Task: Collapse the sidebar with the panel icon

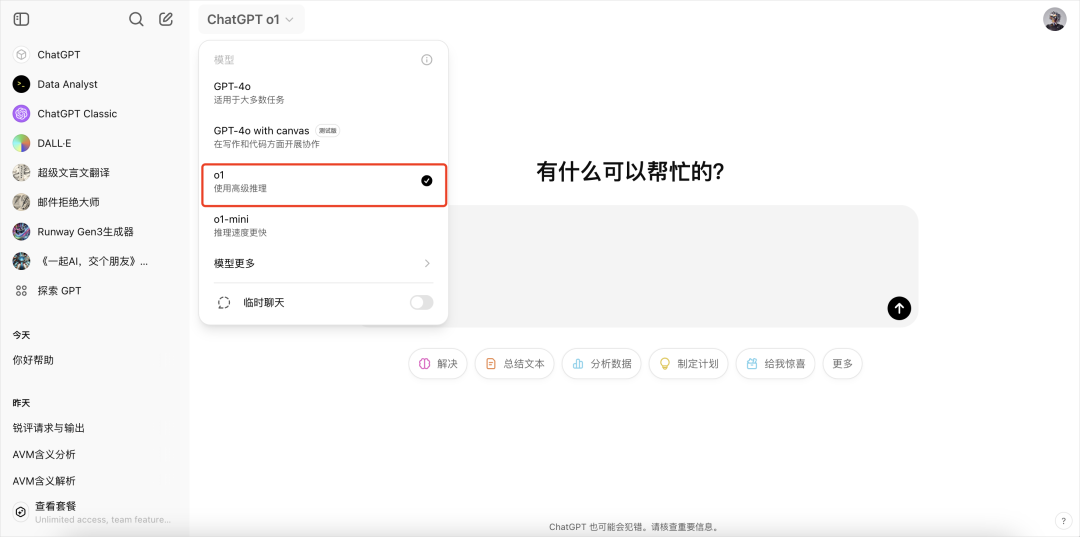Action: pyautogui.click(x=21, y=19)
